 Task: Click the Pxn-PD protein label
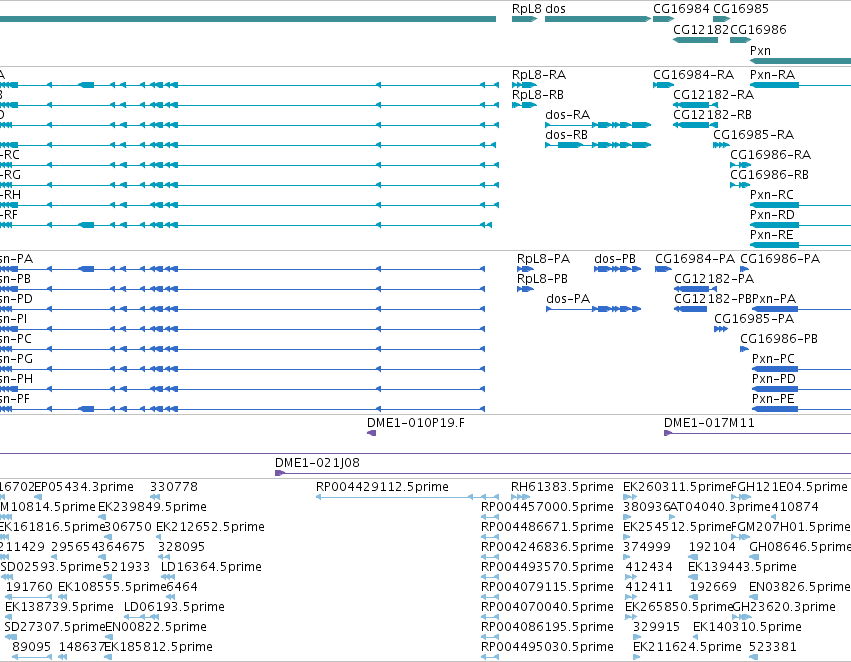click(x=774, y=379)
